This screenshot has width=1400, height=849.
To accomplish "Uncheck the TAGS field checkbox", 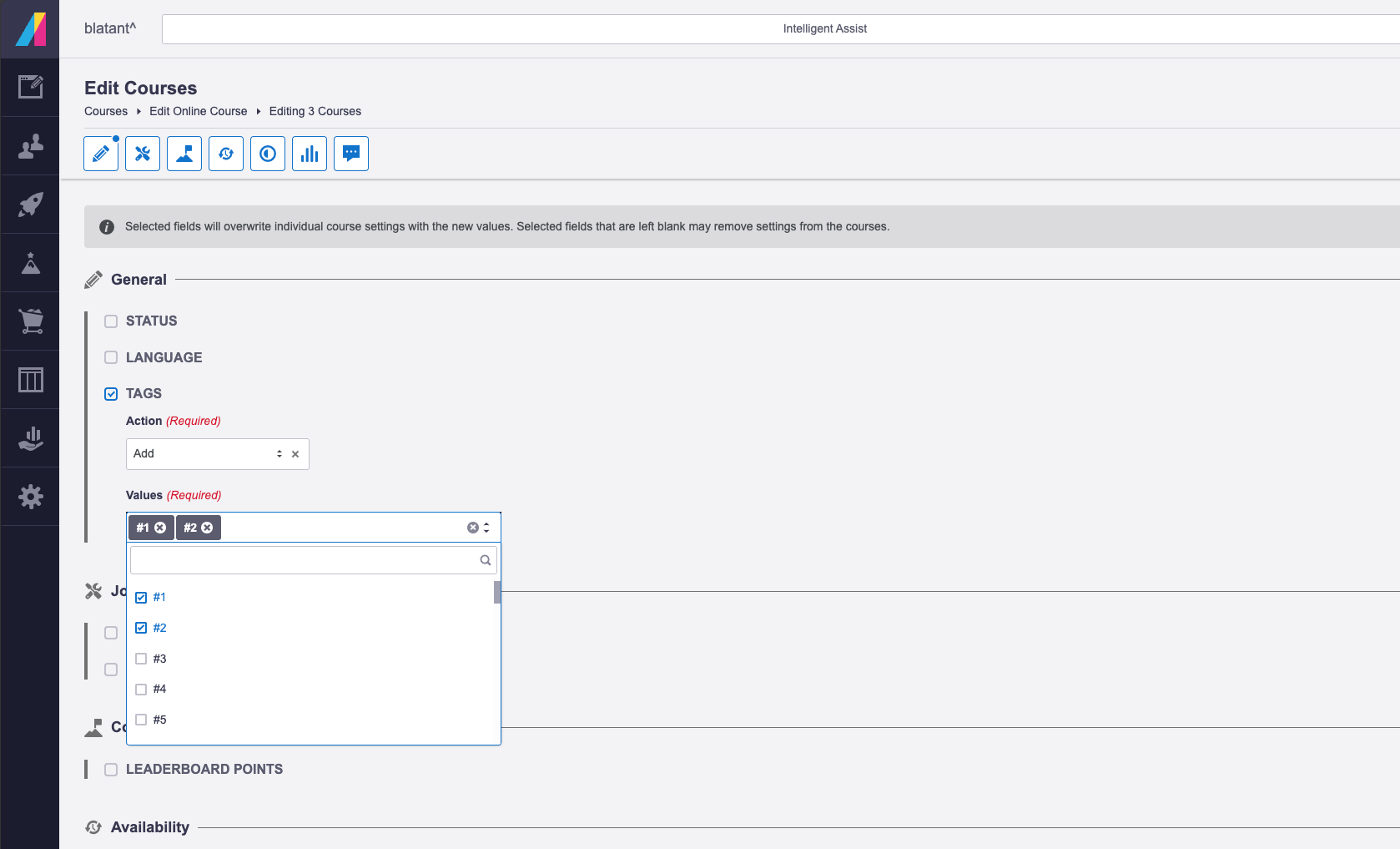I will [x=111, y=394].
